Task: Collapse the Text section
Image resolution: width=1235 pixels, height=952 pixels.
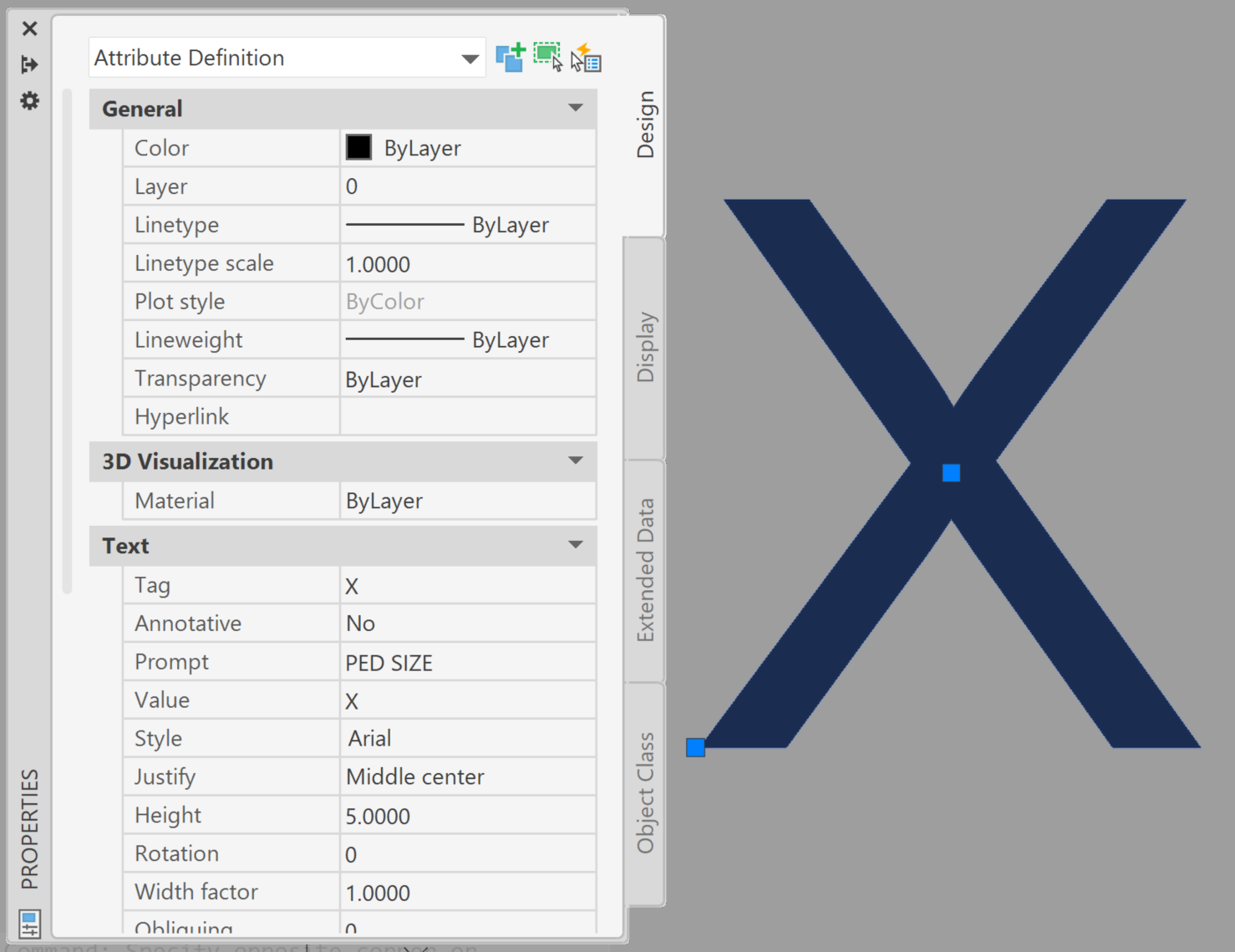Action: [576, 545]
